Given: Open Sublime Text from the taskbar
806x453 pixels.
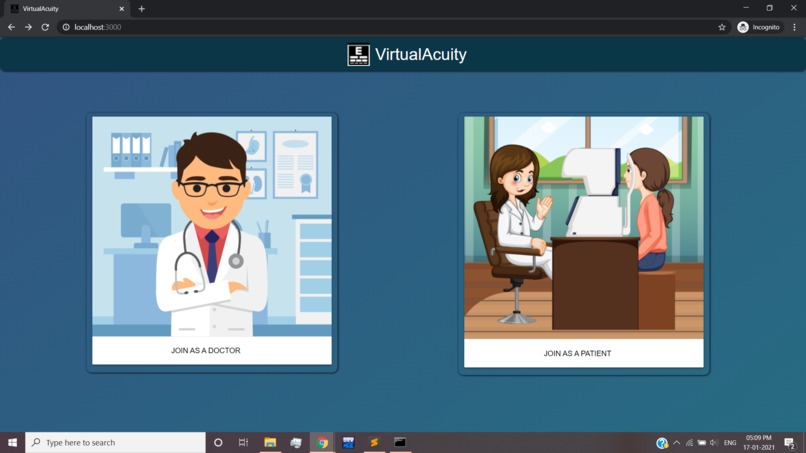Looking at the screenshot, I should coord(374,443).
